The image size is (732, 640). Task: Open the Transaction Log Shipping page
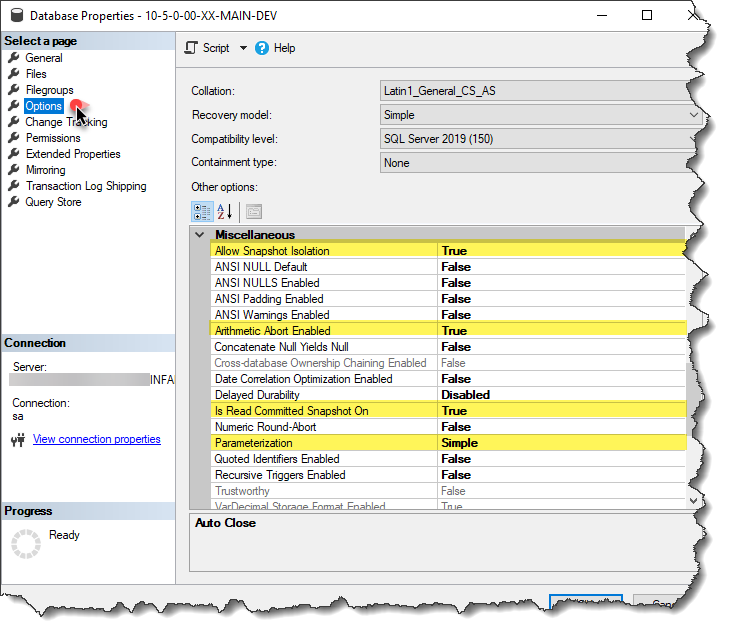pyautogui.click(x=86, y=186)
